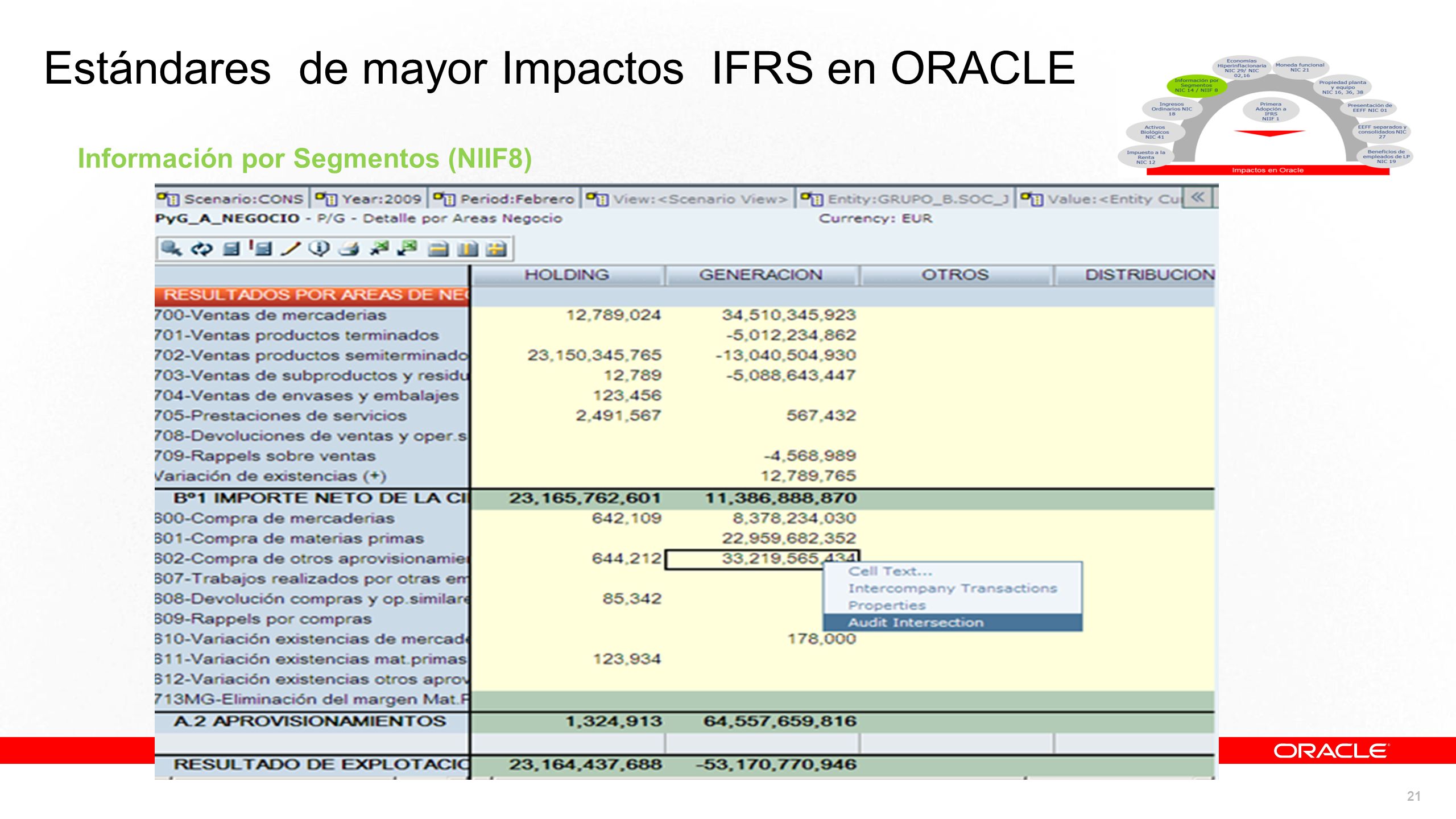Click the cell with value -4,568,989
The width and height of the screenshot is (1456, 819).
pos(762,456)
